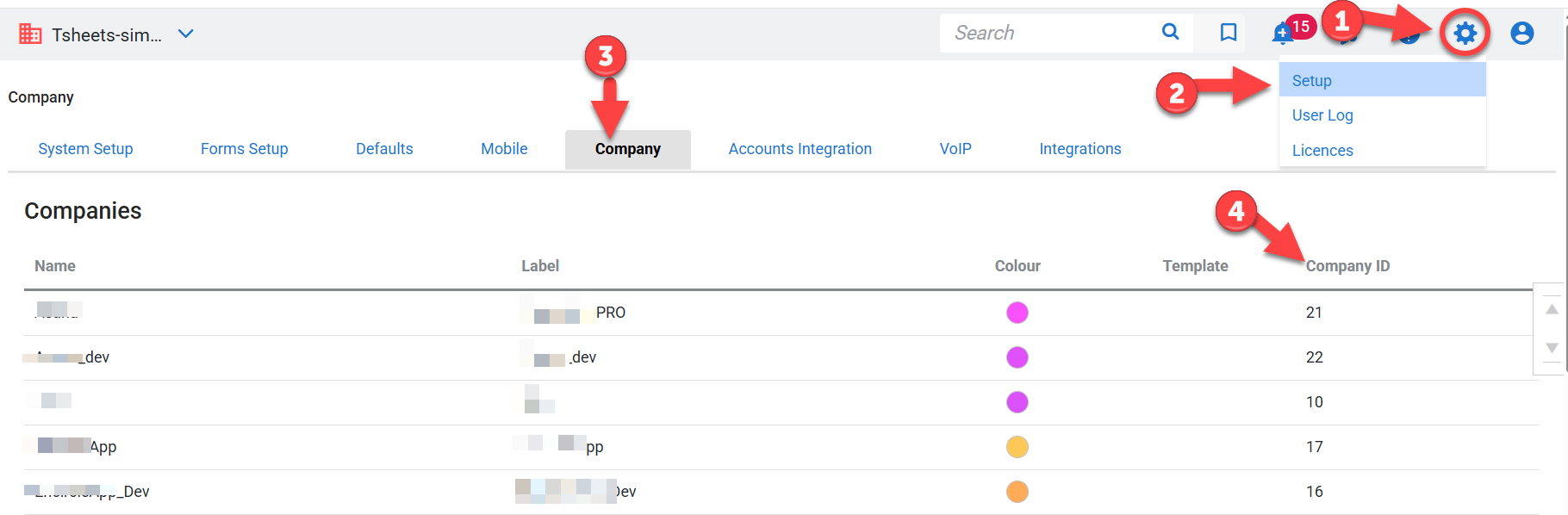This screenshot has width=1568, height=515.
Task: Sort by the Company ID column header
Action: point(1347,266)
